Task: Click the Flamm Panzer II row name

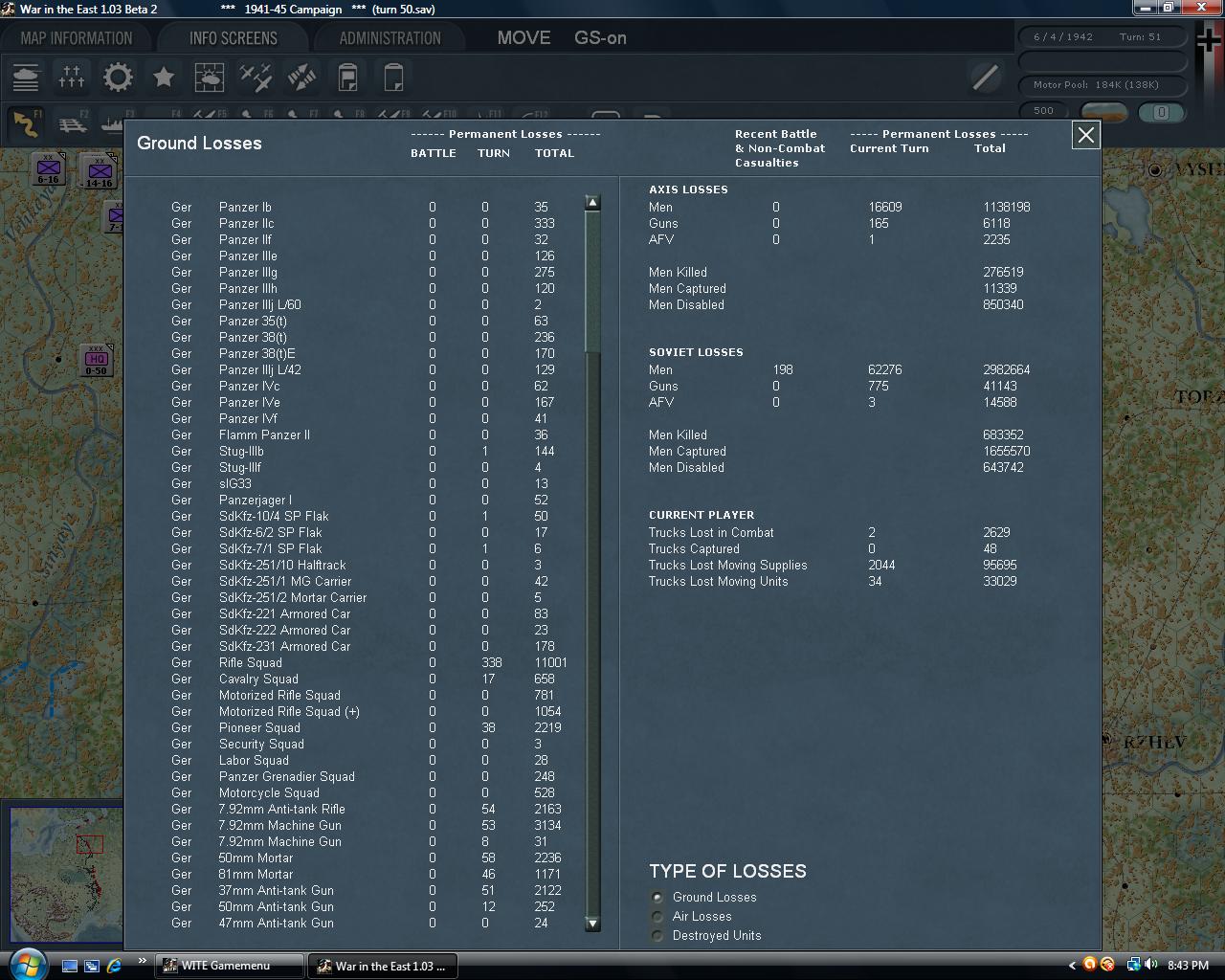Action: coord(264,434)
